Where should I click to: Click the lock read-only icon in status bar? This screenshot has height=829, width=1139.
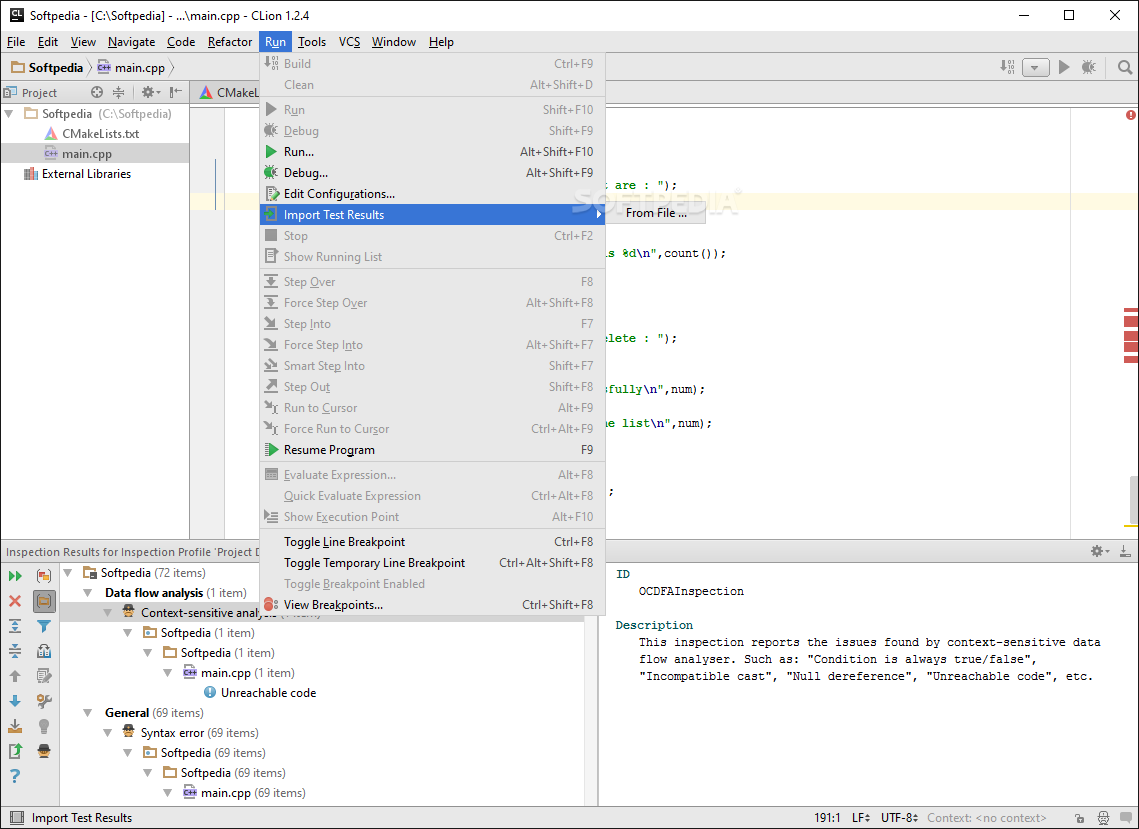pos(1080,817)
